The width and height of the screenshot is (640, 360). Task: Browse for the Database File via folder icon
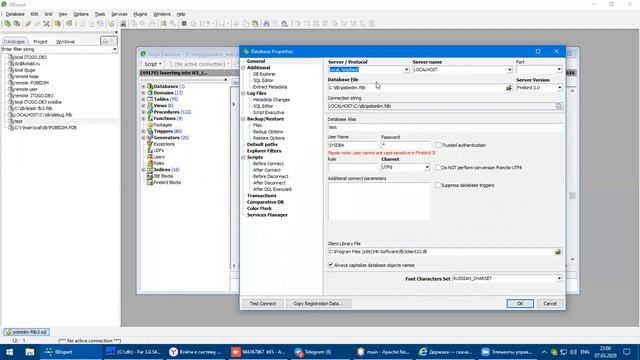coord(509,88)
